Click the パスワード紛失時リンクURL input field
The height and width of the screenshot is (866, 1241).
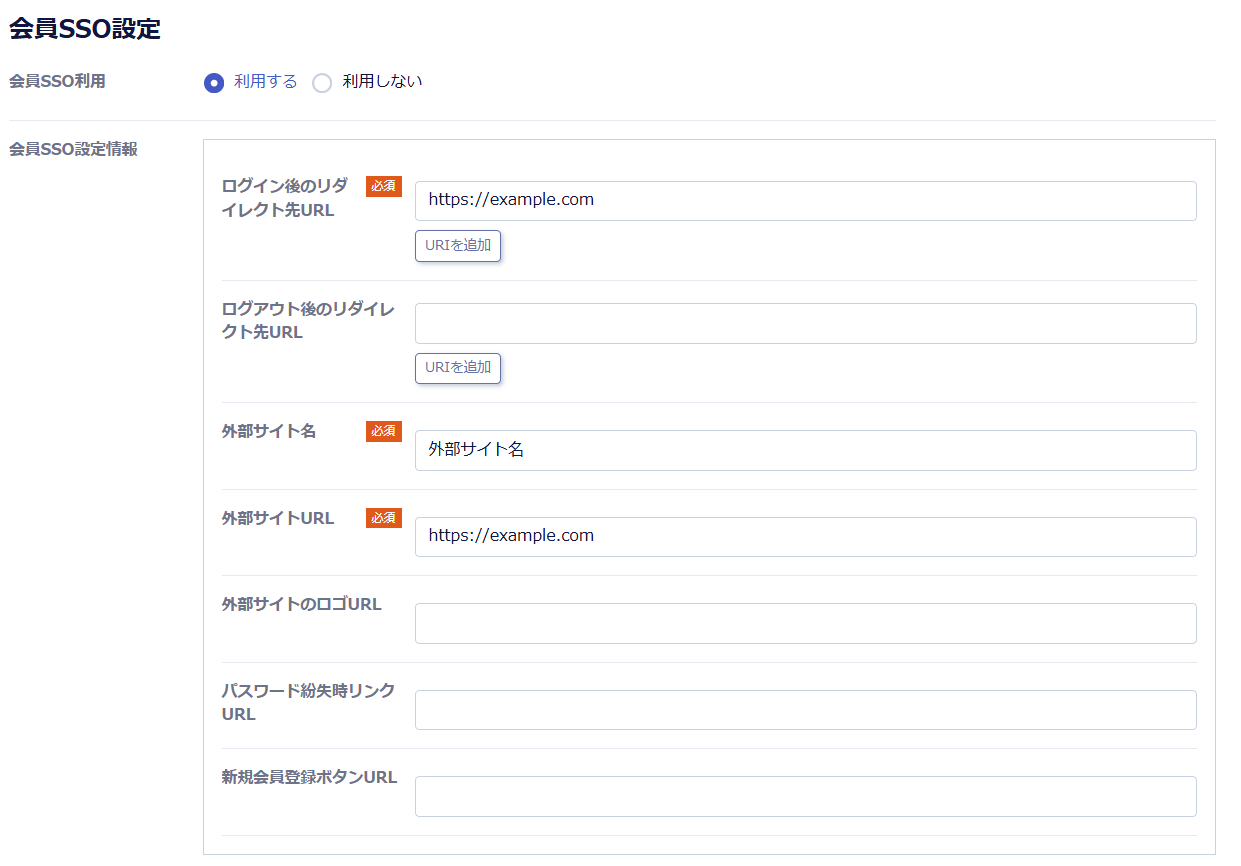(x=805, y=710)
